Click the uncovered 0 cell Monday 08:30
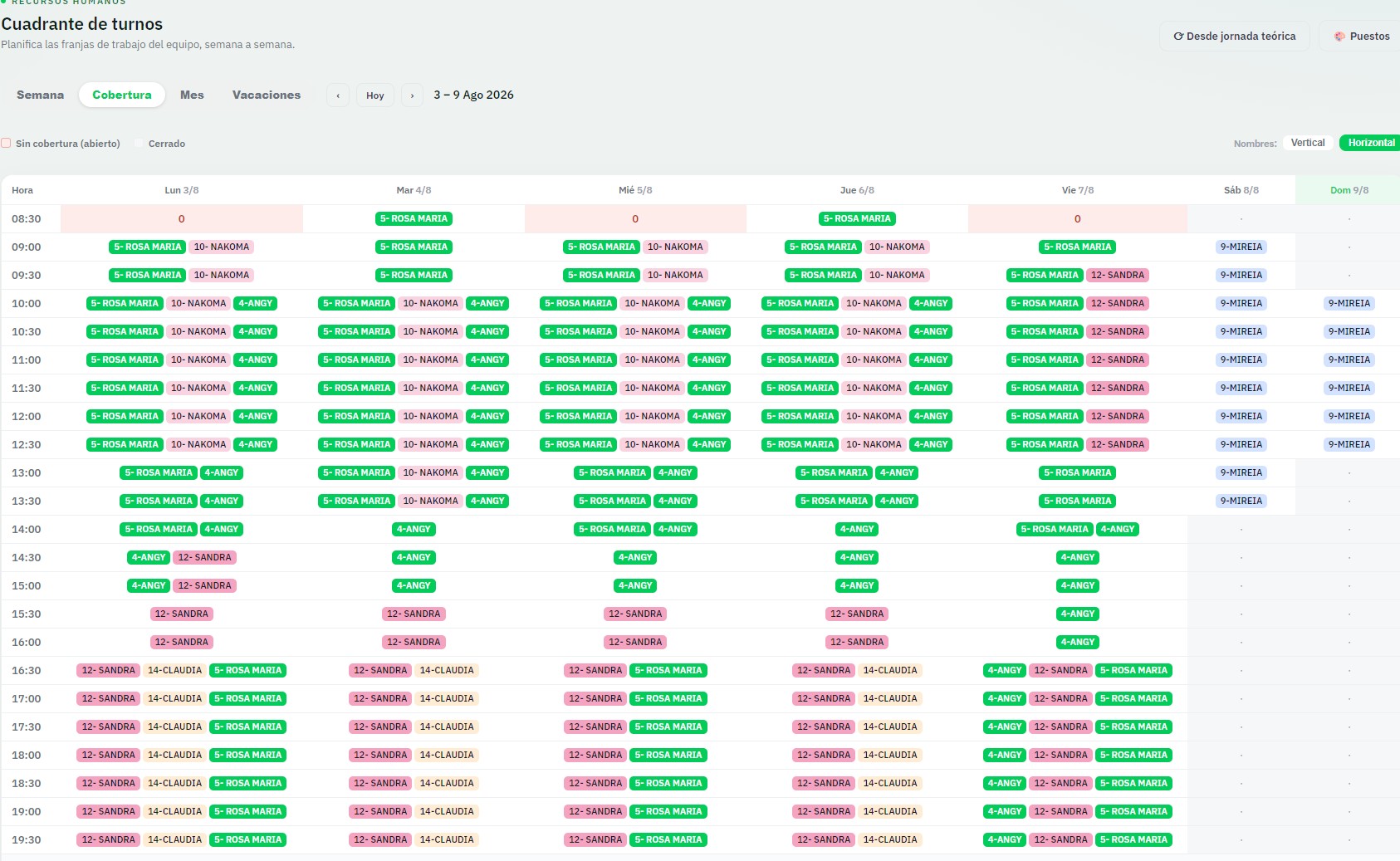1400x861 pixels. pyautogui.click(x=182, y=219)
